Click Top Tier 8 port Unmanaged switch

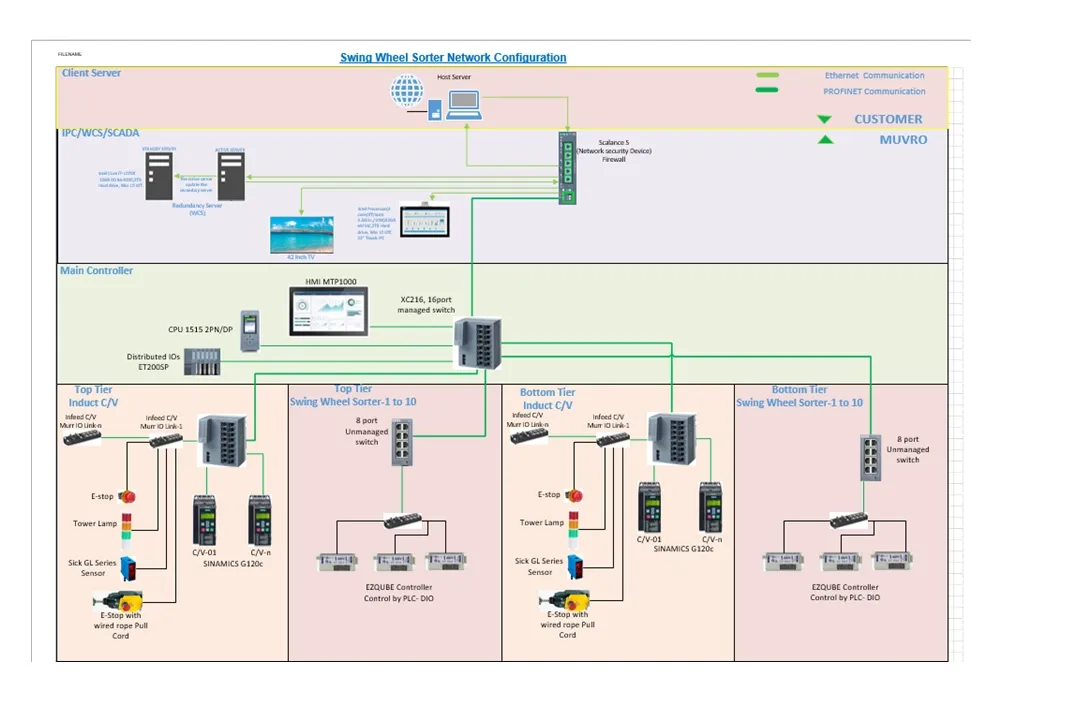tap(402, 442)
